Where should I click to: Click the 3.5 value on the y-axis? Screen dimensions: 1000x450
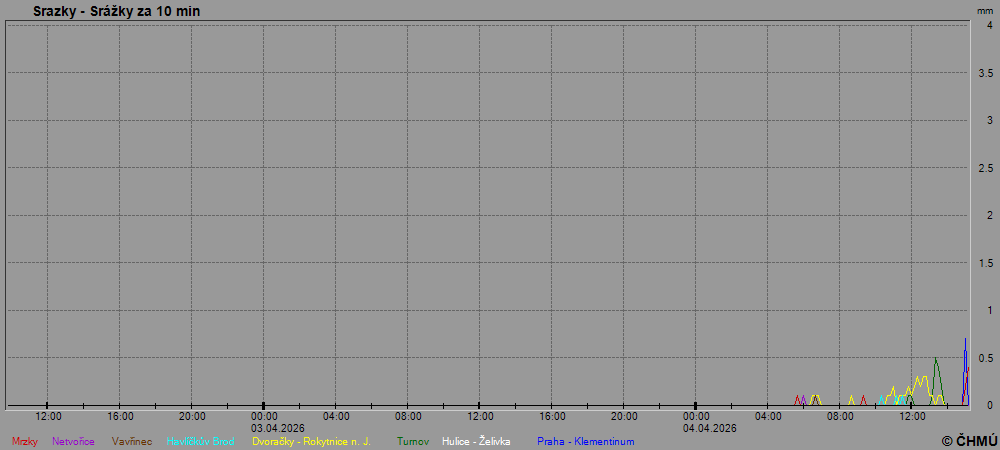(984, 73)
